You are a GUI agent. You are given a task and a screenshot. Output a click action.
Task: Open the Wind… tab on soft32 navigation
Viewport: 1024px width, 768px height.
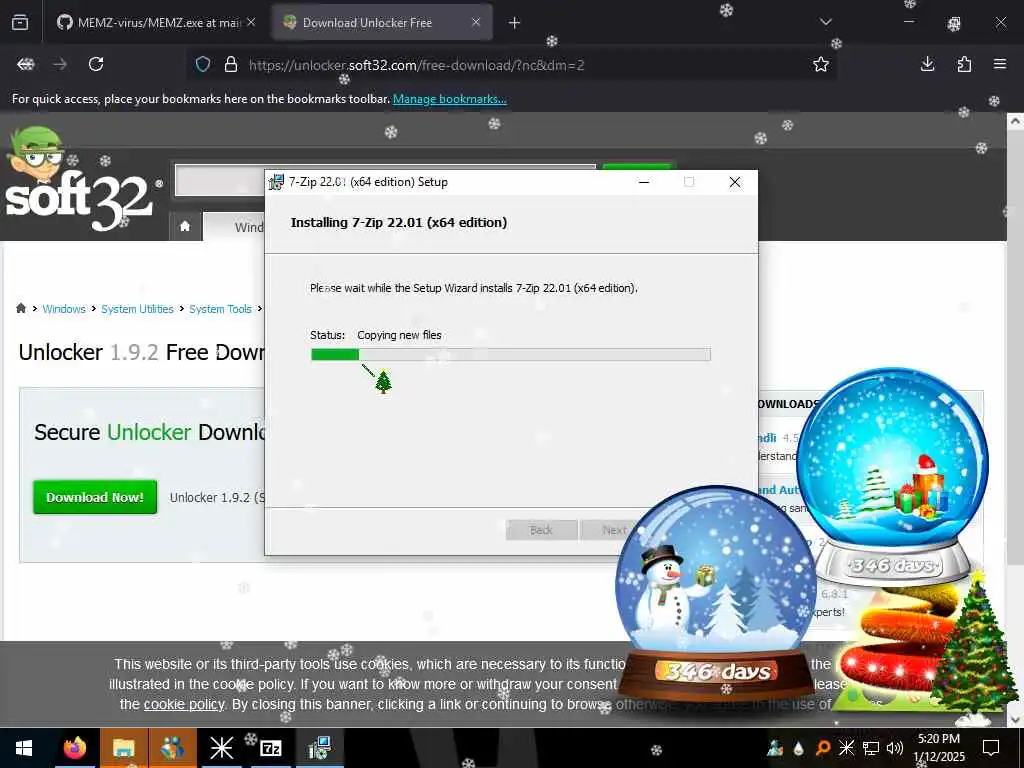[x=248, y=227]
